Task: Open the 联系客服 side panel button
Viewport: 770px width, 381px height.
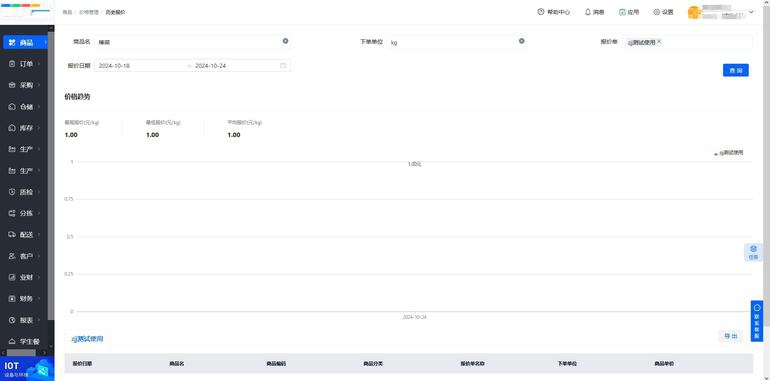Action: click(x=756, y=322)
